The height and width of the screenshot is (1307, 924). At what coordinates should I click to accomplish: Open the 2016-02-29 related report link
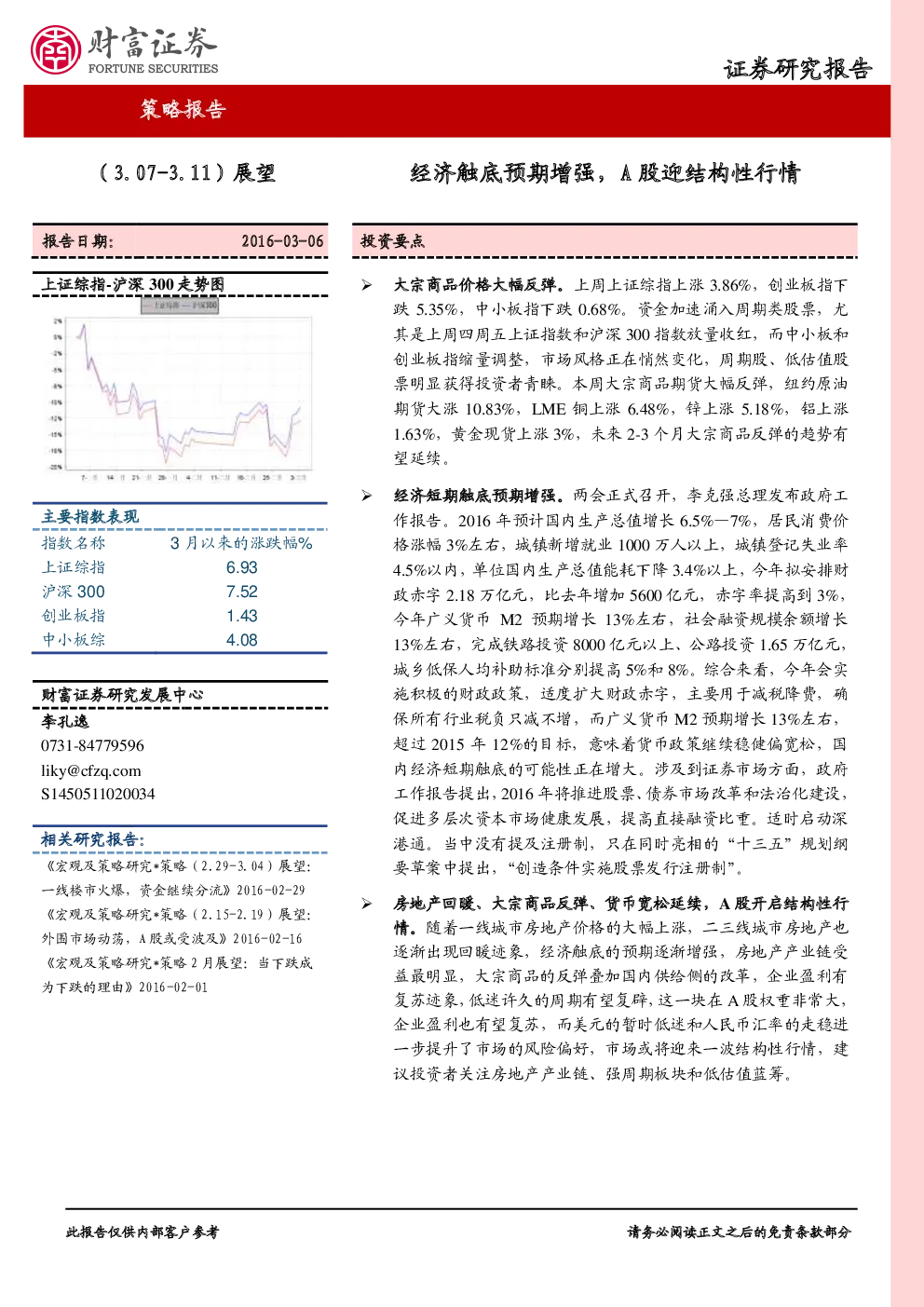coord(177,878)
